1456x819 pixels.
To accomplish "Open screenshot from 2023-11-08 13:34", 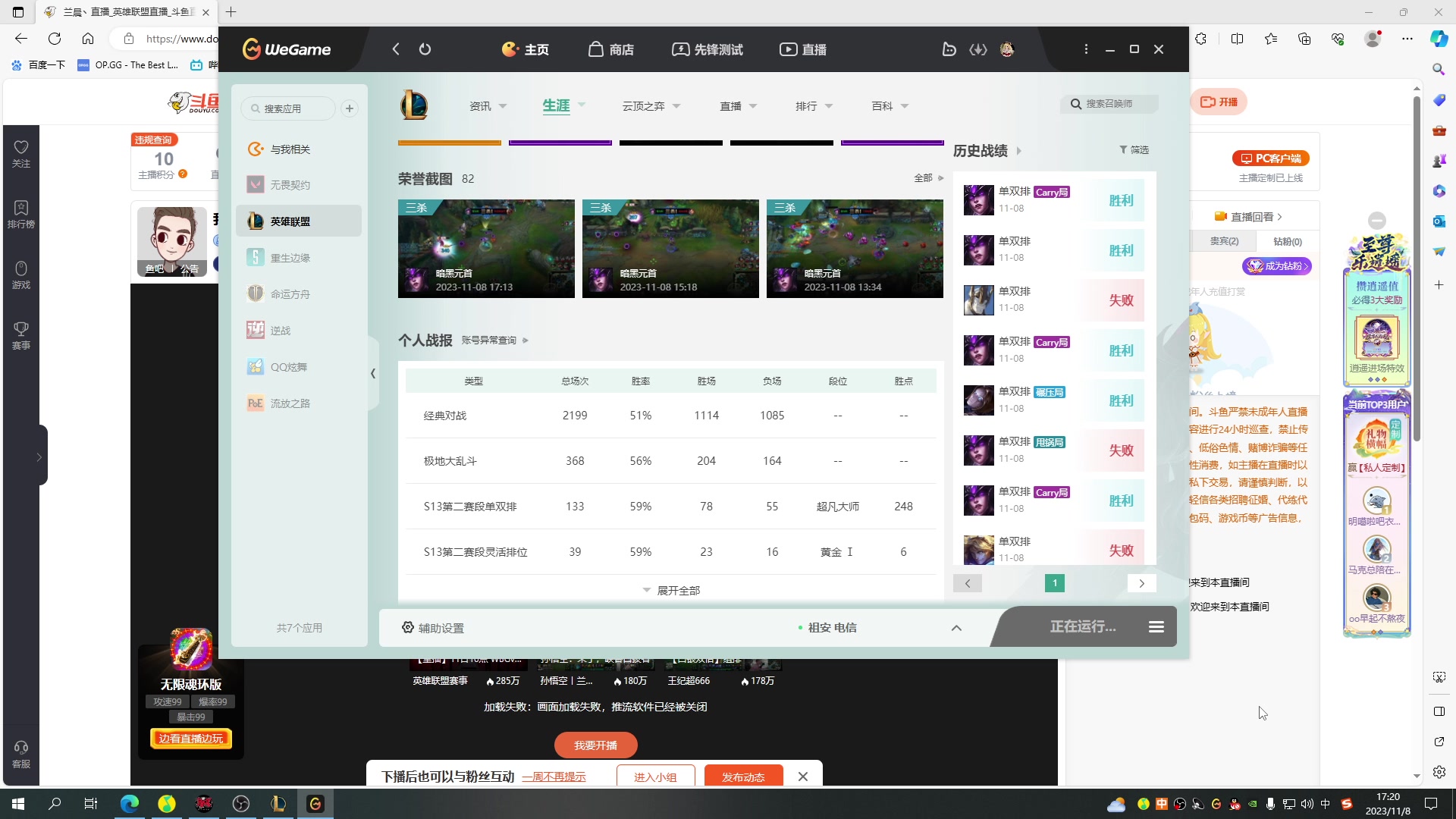I will coord(855,249).
